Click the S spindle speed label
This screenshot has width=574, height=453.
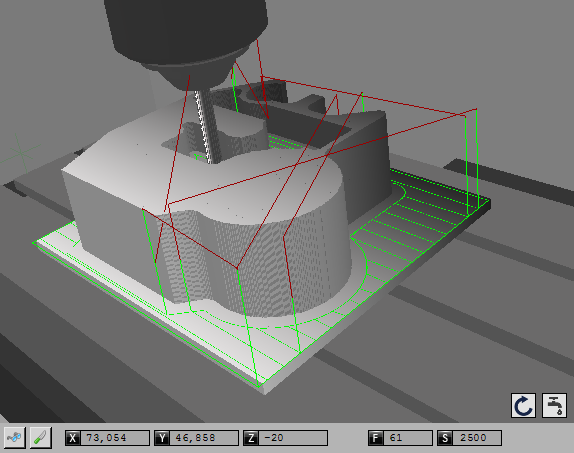[445, 438]
